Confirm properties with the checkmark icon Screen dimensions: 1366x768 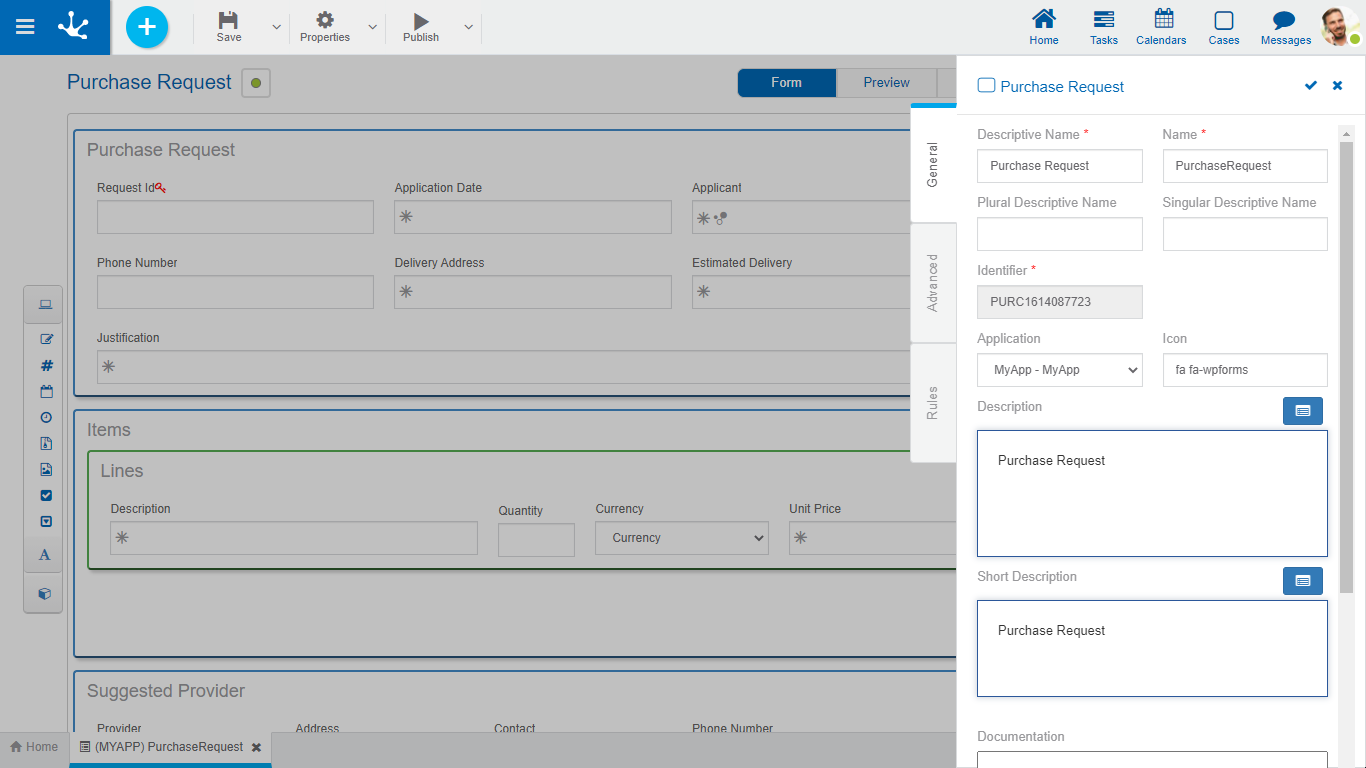click(x=1311, y=86)
